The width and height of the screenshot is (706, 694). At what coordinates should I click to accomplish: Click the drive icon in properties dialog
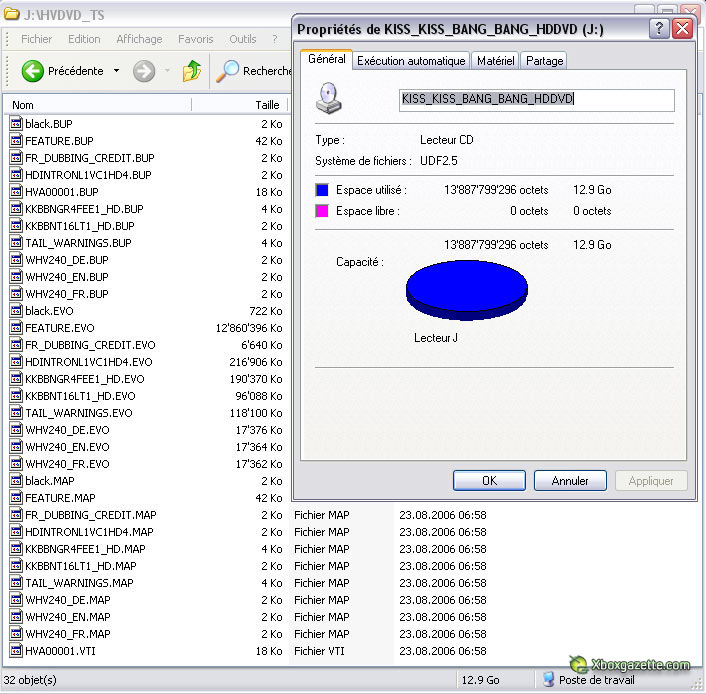327,98
